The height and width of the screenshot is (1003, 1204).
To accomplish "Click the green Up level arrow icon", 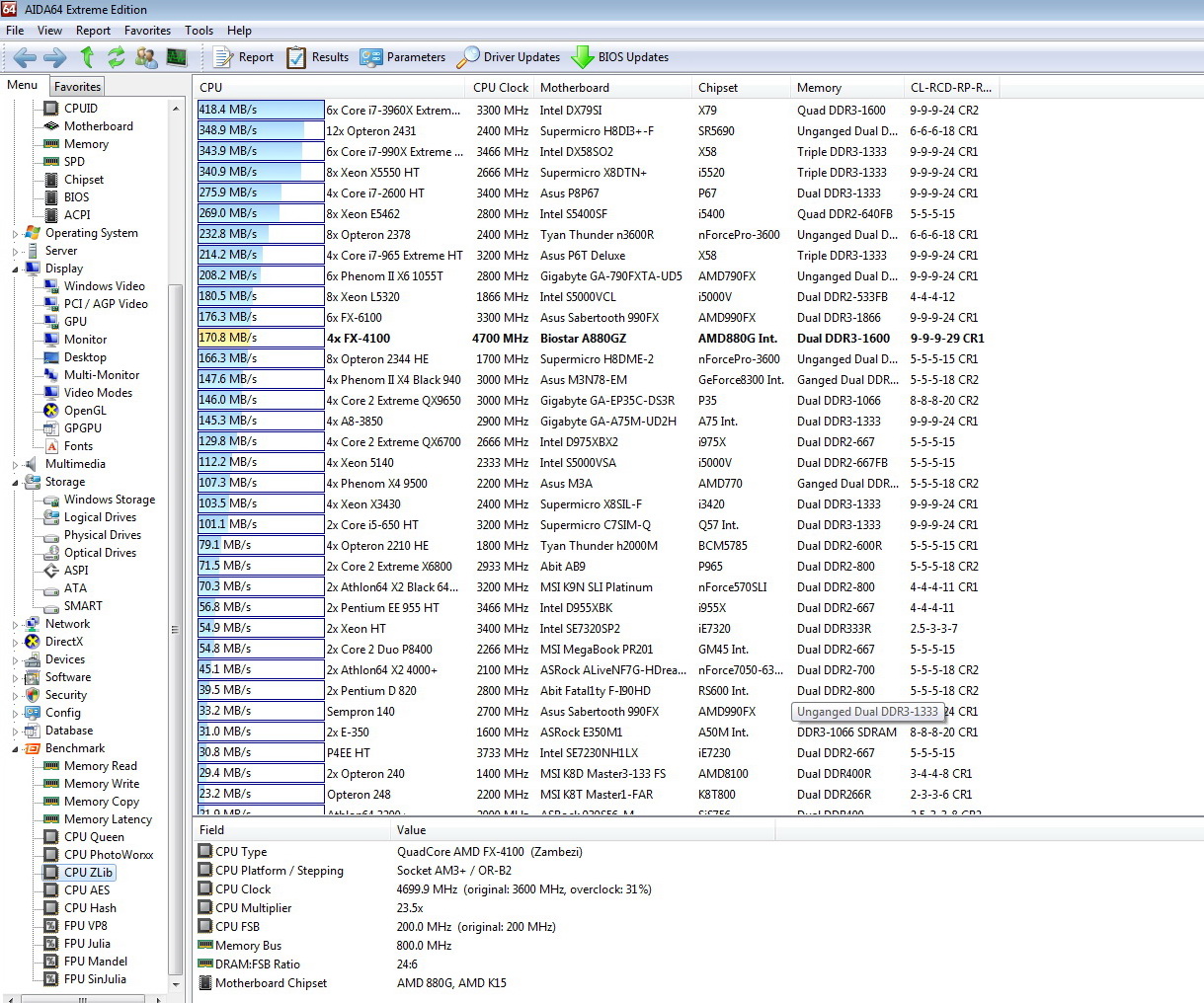I will (x=87, y=57).
